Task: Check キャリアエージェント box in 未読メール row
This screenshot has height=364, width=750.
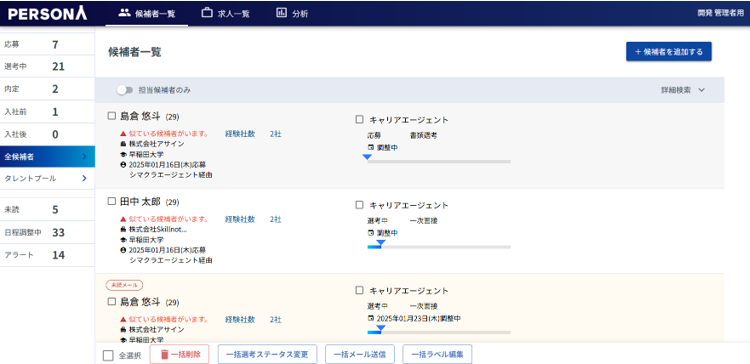Action: click(x=360, y=290)
